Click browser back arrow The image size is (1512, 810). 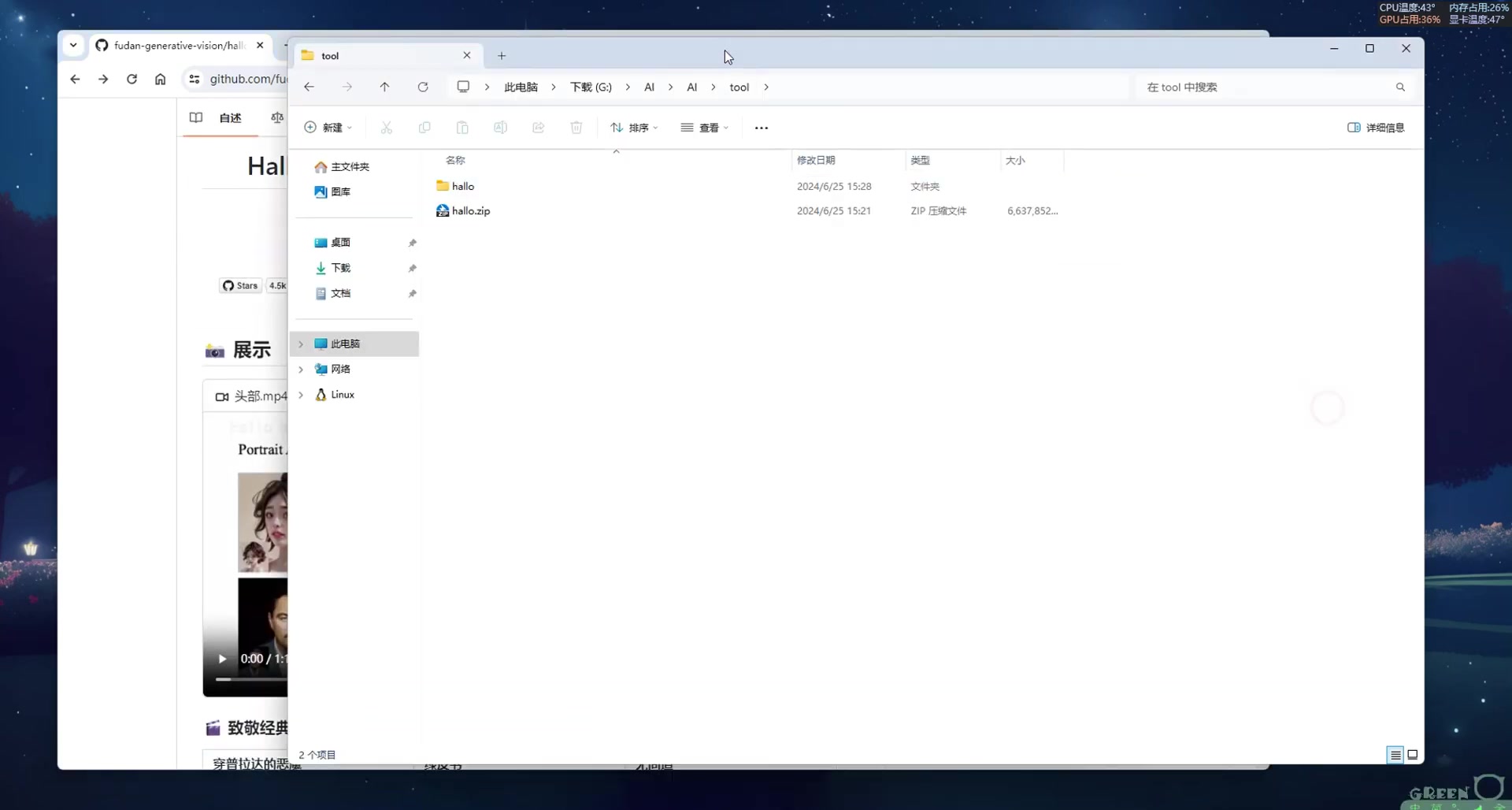tap(75, 79)
